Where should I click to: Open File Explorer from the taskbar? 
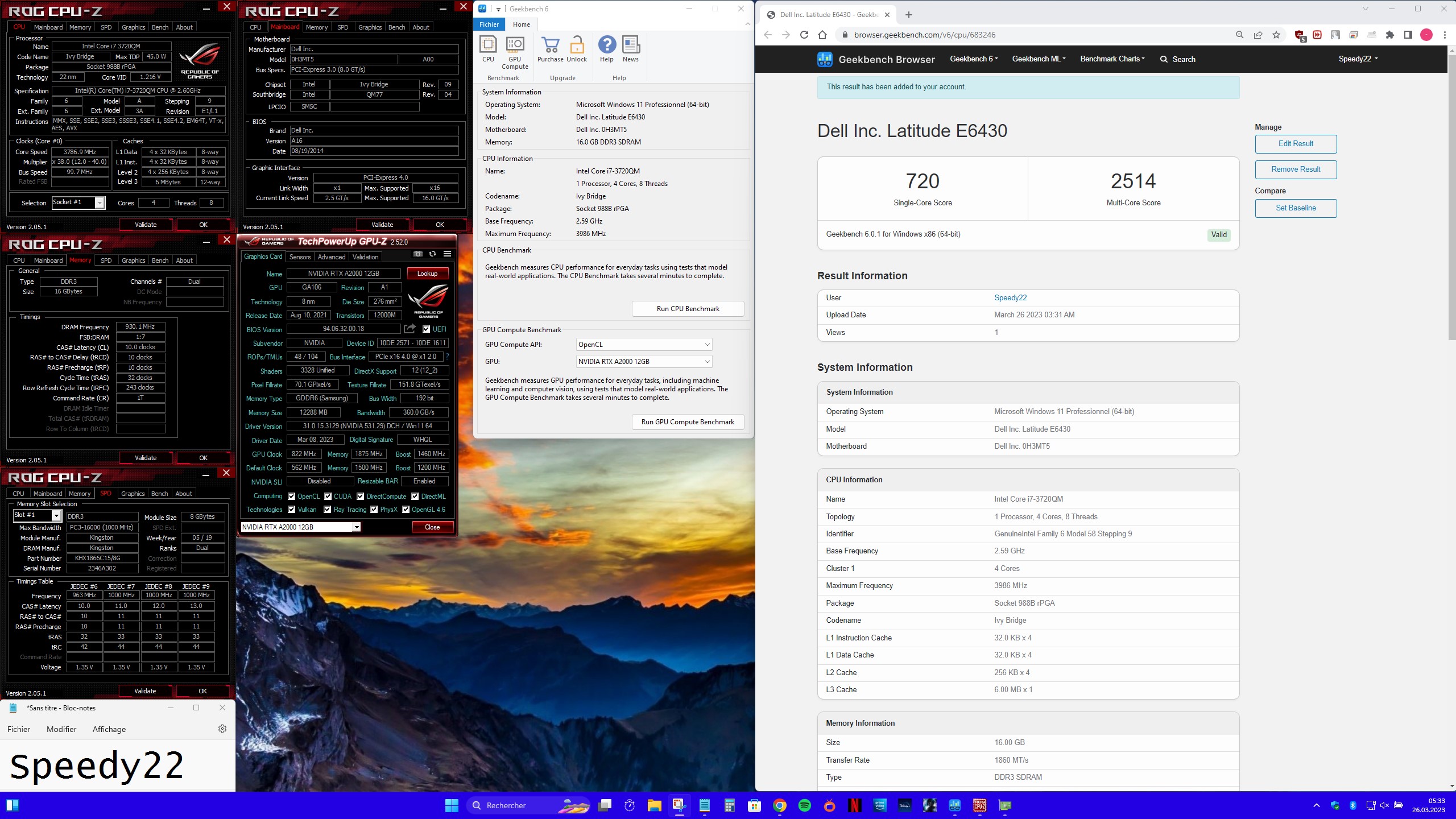pos(655,805)
